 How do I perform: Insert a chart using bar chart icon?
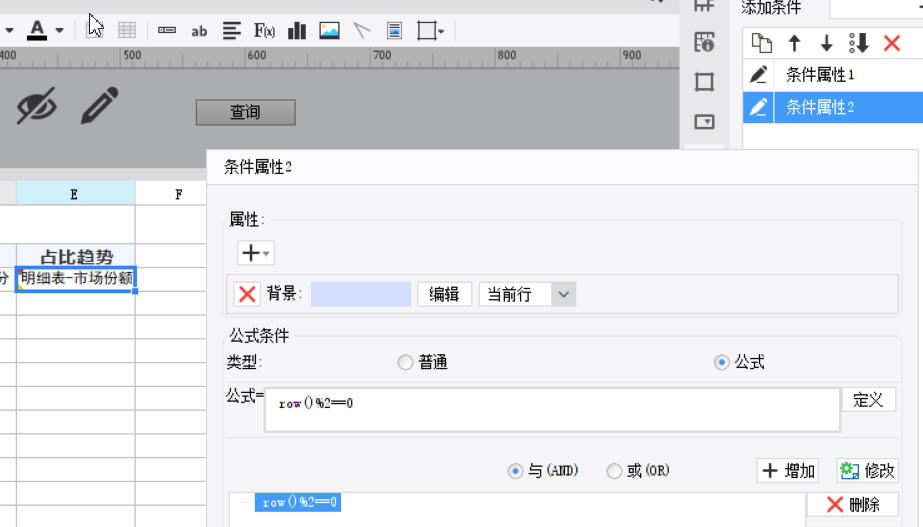click(297, 30)
